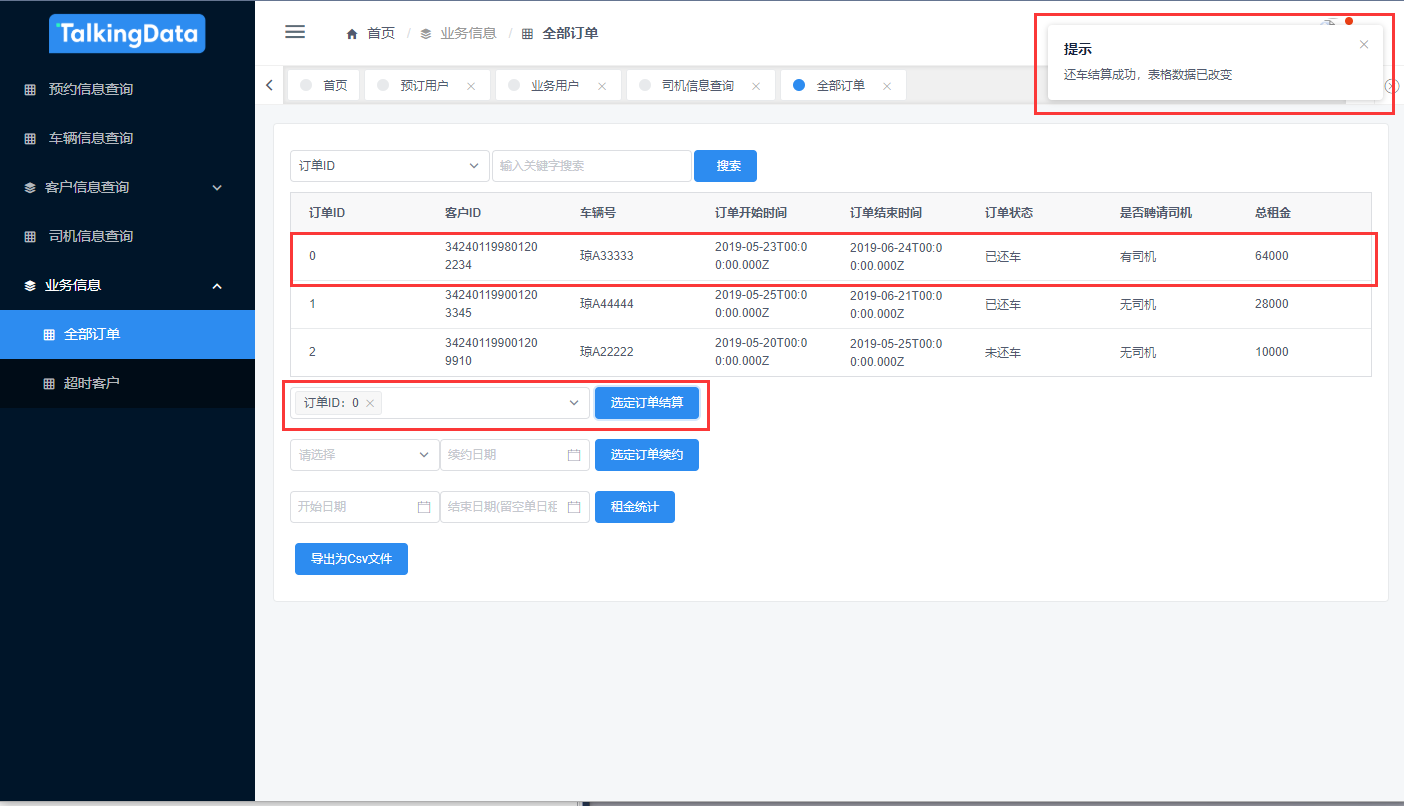1404x806 pixels.
Task: Click vehicle number 琼A33333
Action: tap(607, 256)
